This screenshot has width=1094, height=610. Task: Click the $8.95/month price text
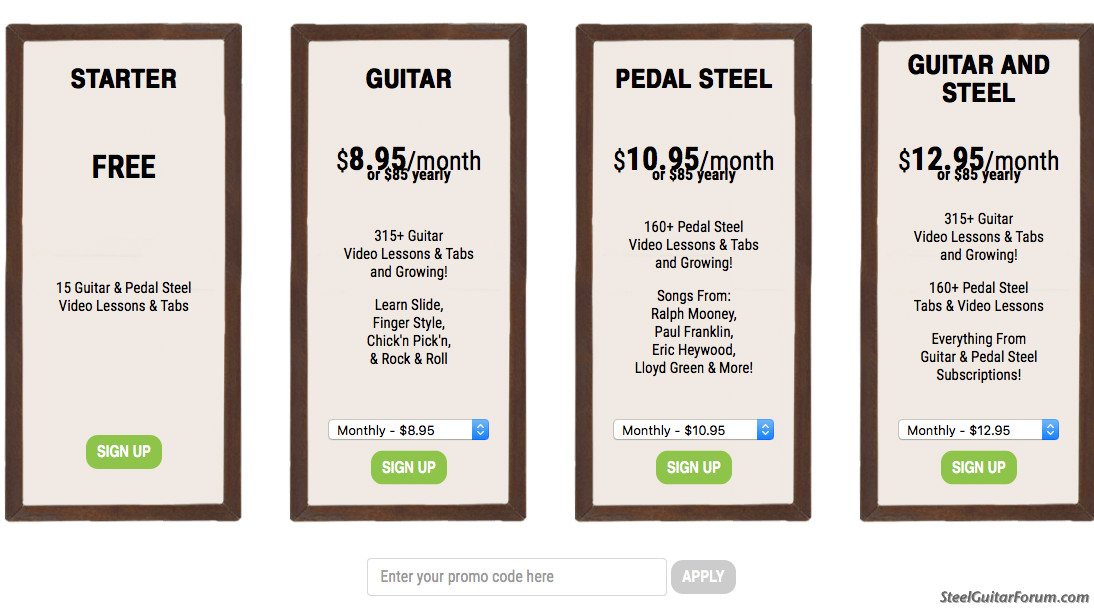(409, 160)
